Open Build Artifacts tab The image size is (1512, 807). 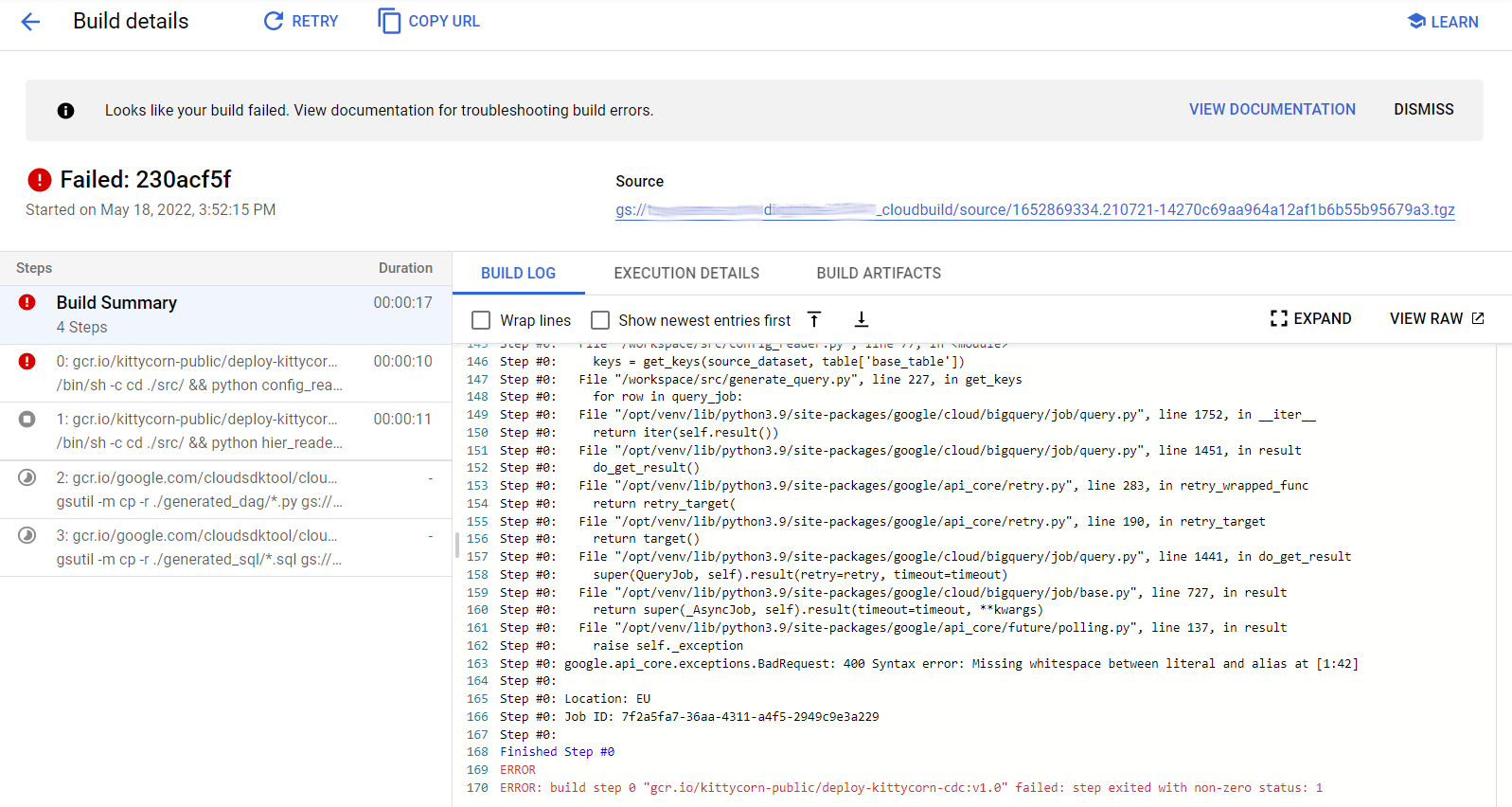[x=879, y=273]
